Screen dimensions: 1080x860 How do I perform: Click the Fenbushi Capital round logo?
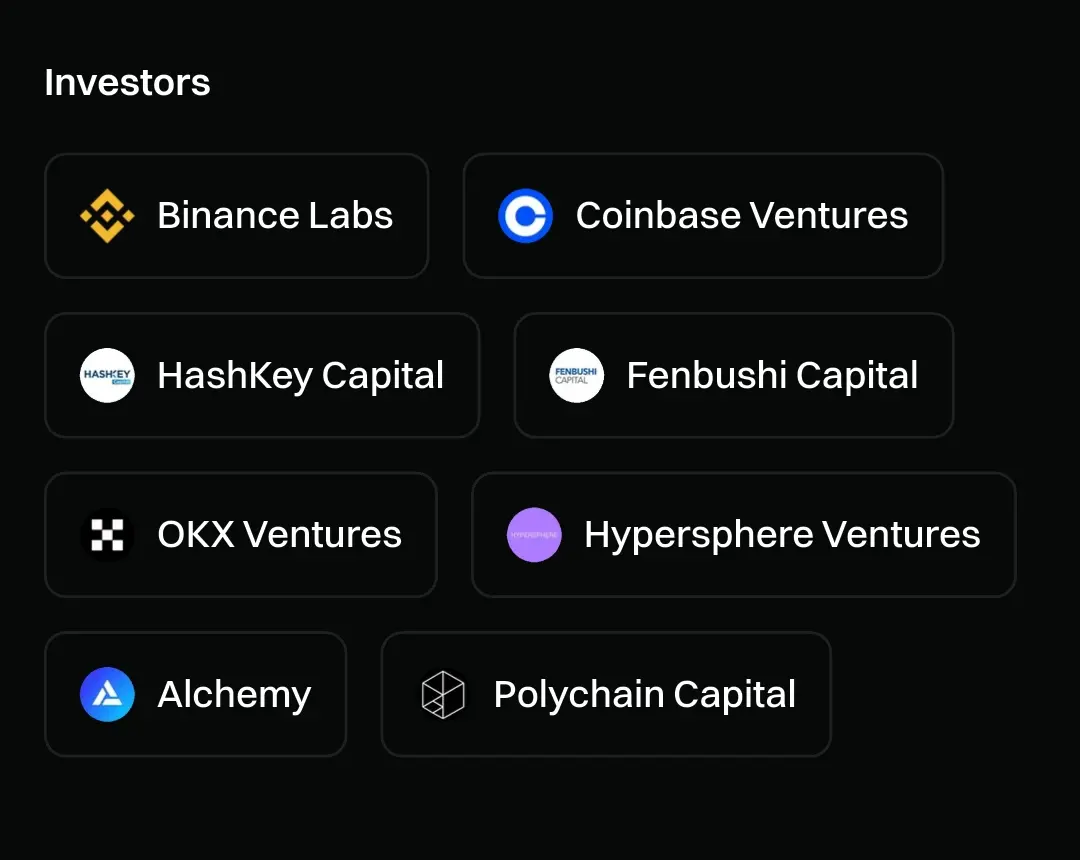[x=576, y=375]
